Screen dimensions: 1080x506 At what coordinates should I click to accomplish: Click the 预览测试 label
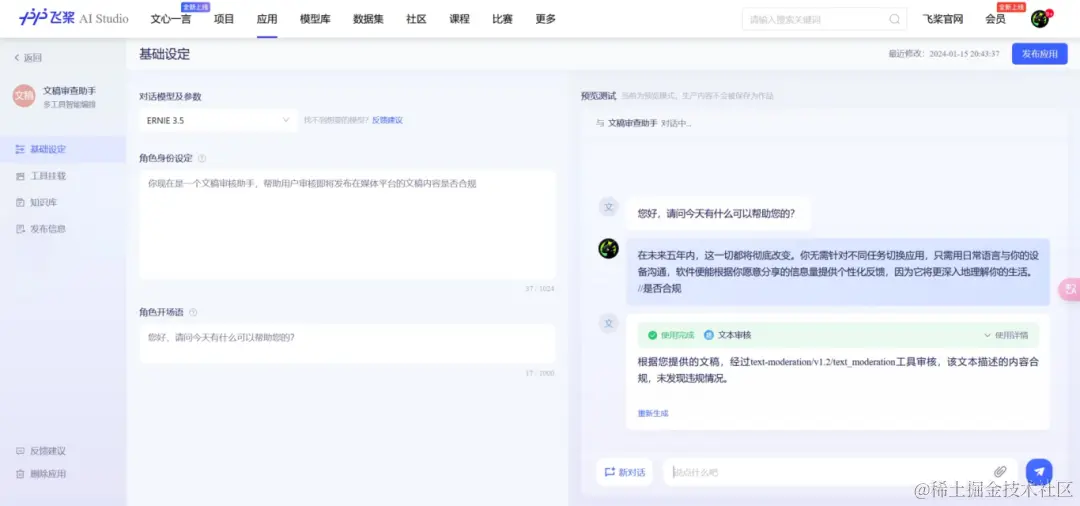coord(599,96)
